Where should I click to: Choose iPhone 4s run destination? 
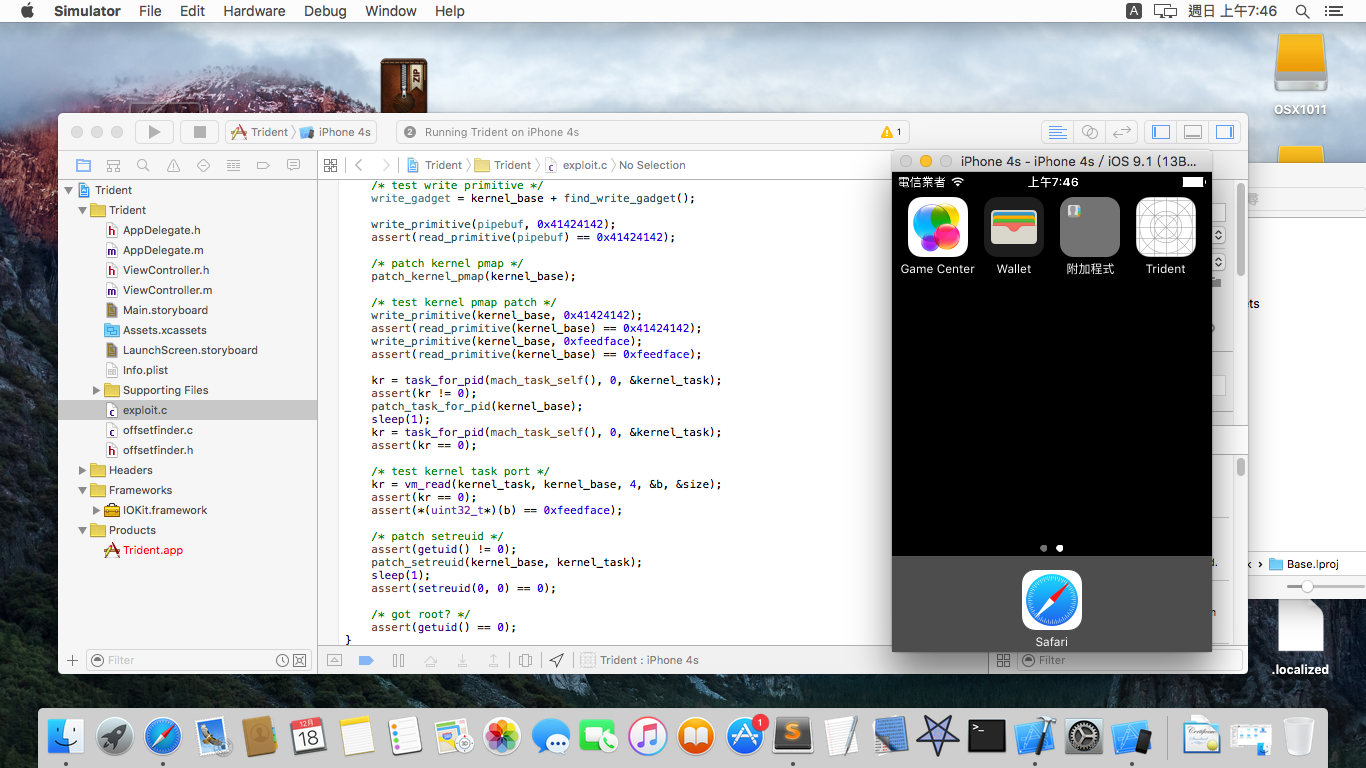pyautogui.click(x=336, y=132)
